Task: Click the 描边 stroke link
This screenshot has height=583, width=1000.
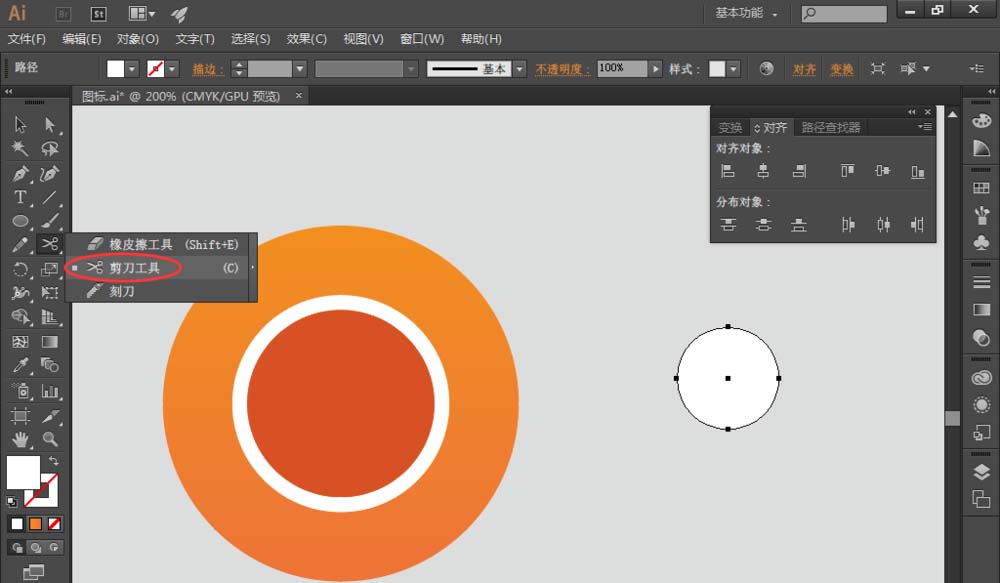Action: tap(208, 69)
